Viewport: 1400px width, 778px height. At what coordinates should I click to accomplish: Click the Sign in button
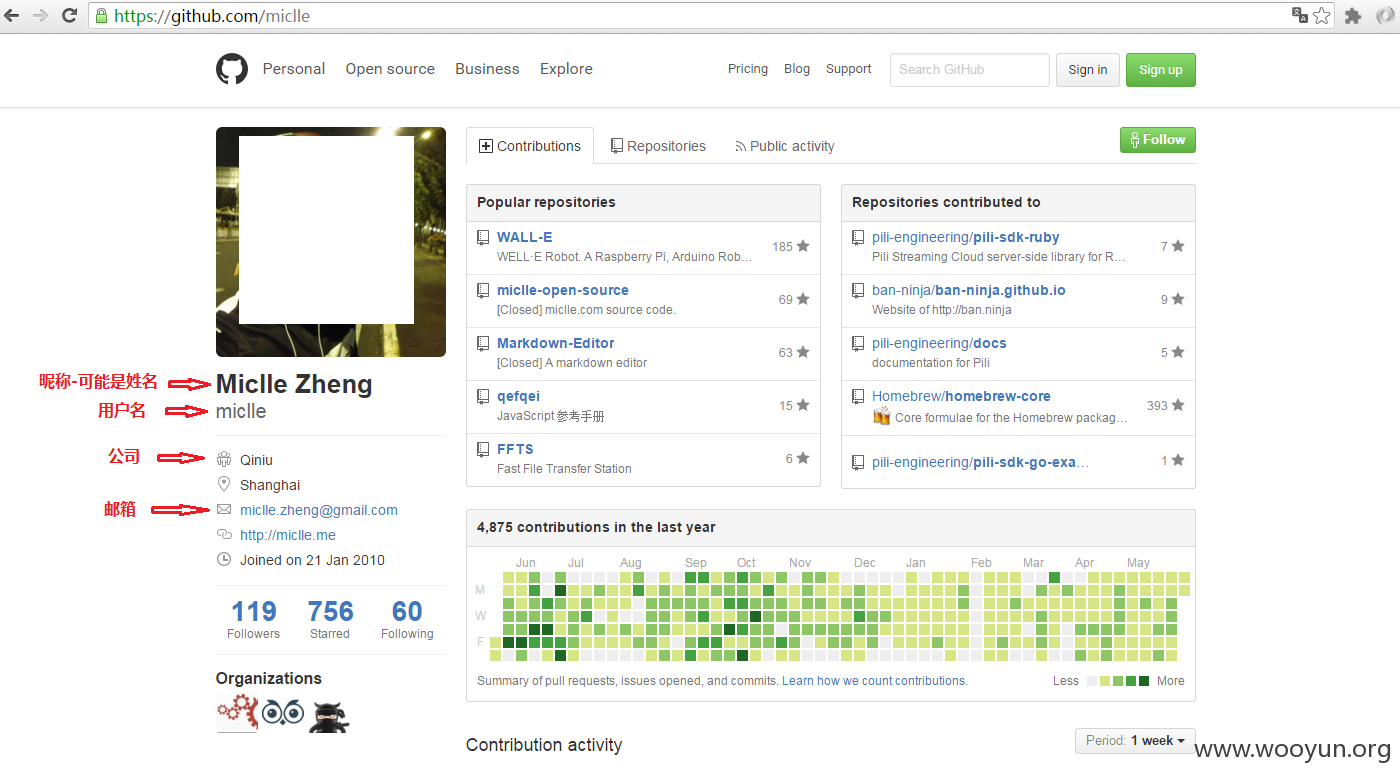(1088, 70)
